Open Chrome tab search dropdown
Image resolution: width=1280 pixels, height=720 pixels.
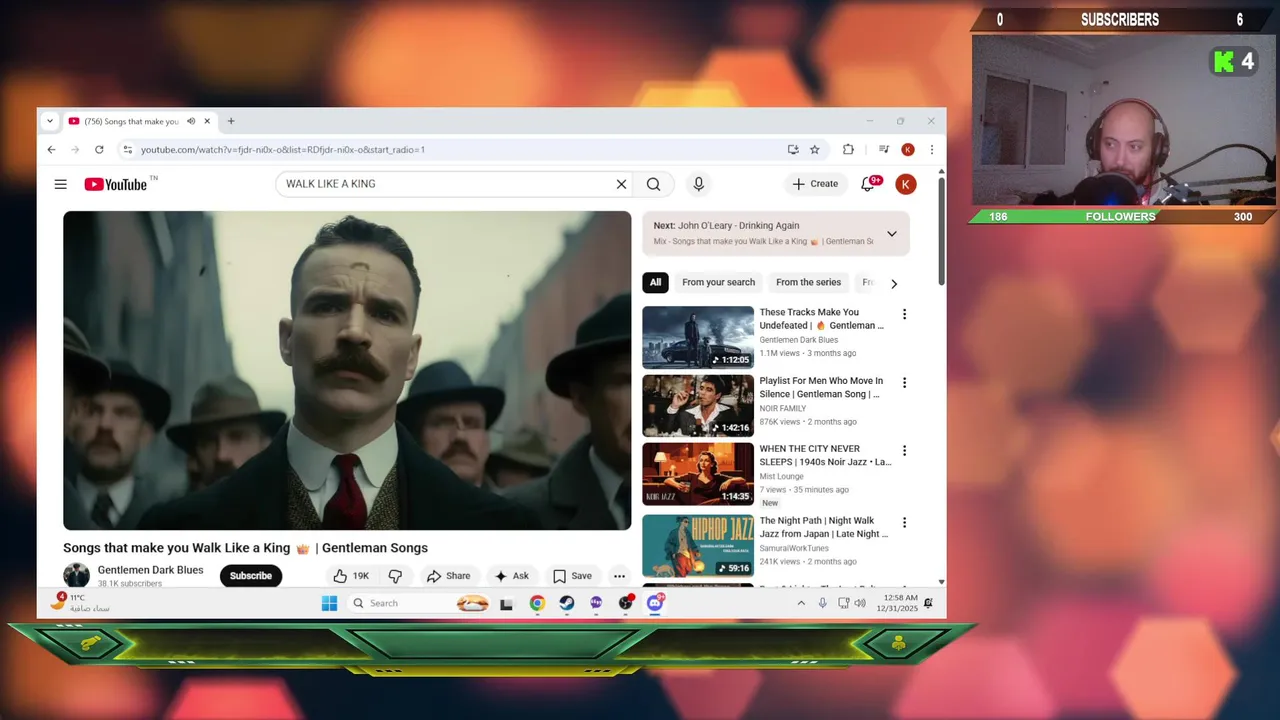point(49,121)
